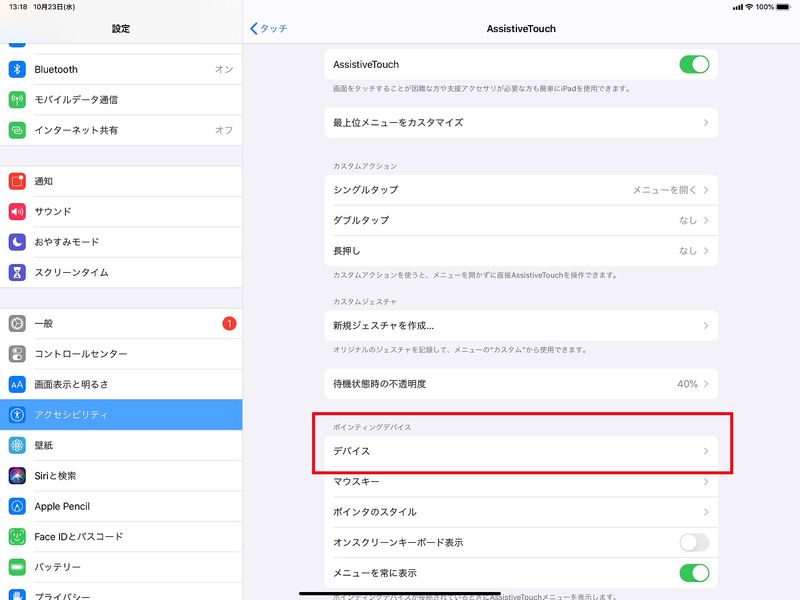Viewport: 800px width, 600px height.
Task: Tap the Apple Pencil icon
Action: (17, 506)
